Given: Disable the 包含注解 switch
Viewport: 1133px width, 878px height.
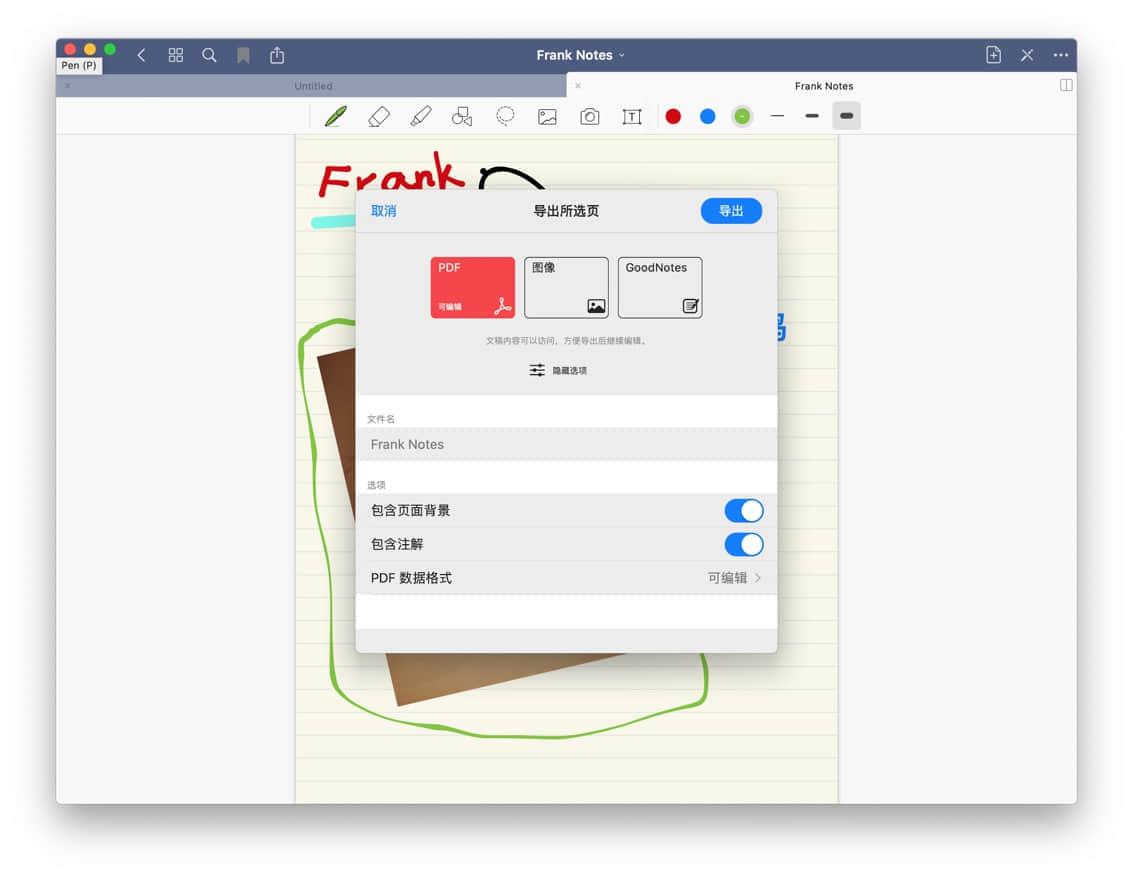Looking at the screenshot, I should 743,544.
